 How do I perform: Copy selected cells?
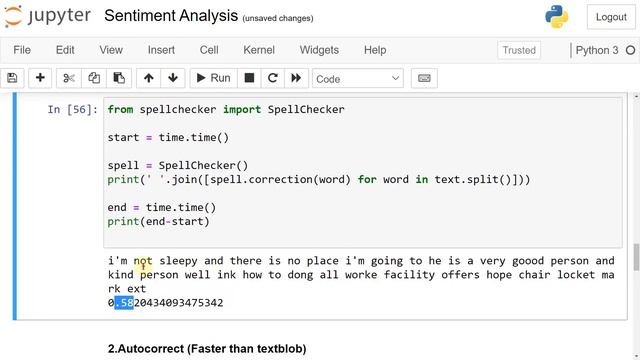tap(94, 78)
